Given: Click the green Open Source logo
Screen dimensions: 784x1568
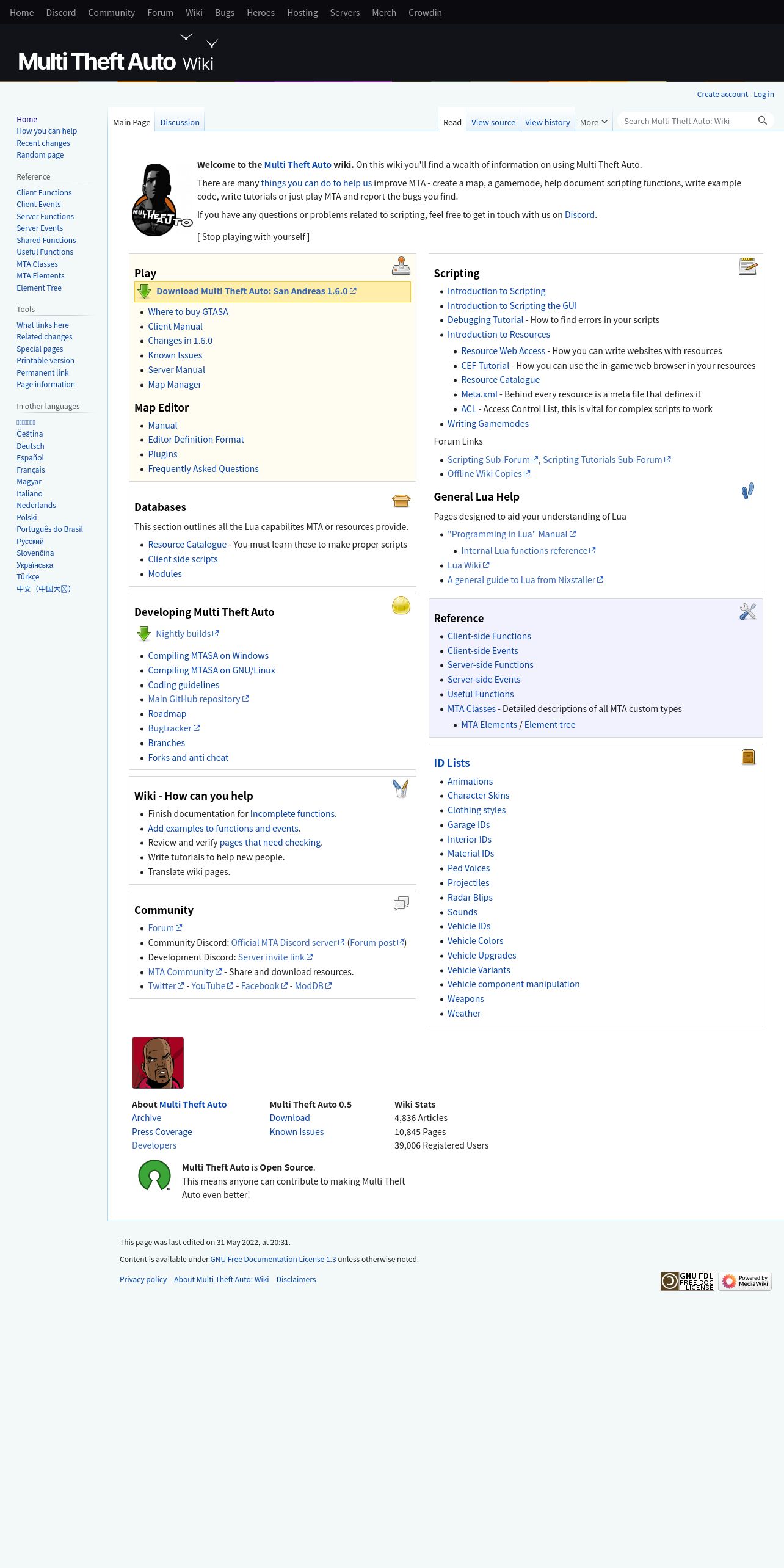Looking at the screenshot, I should pos(154,1175).
